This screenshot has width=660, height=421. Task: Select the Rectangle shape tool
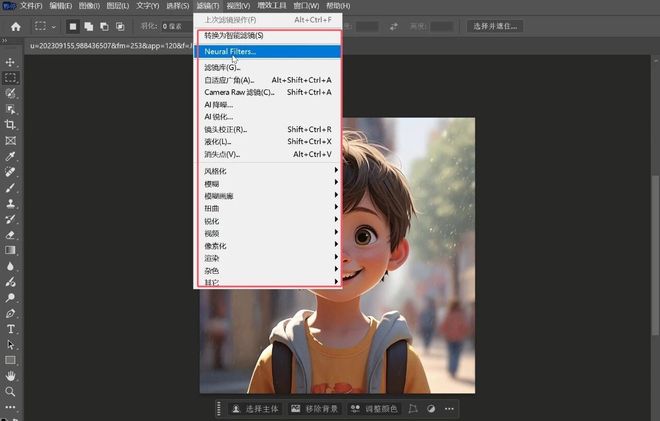tap(10, 360)
